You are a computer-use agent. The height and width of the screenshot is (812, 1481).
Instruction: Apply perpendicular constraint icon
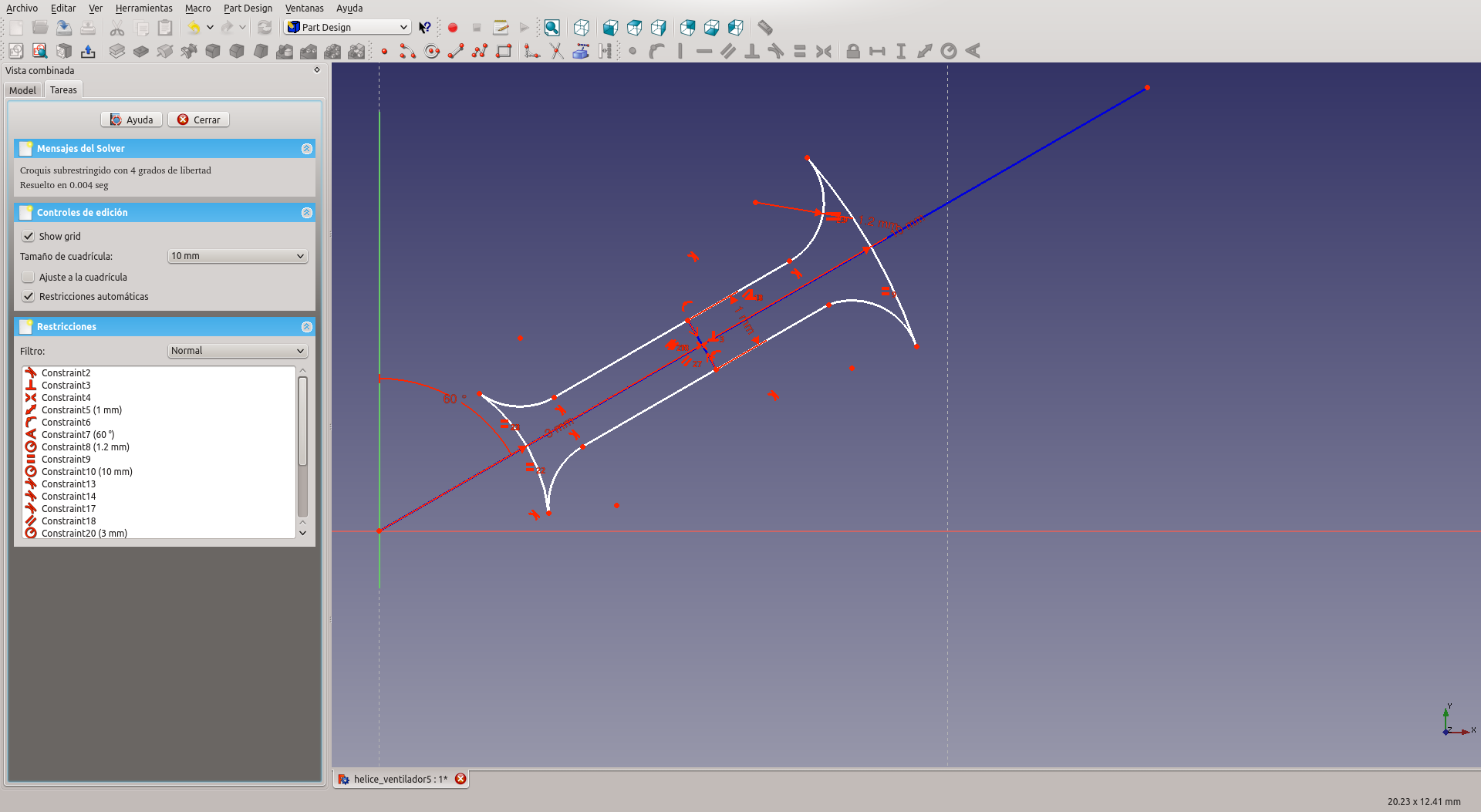(752, 52)
